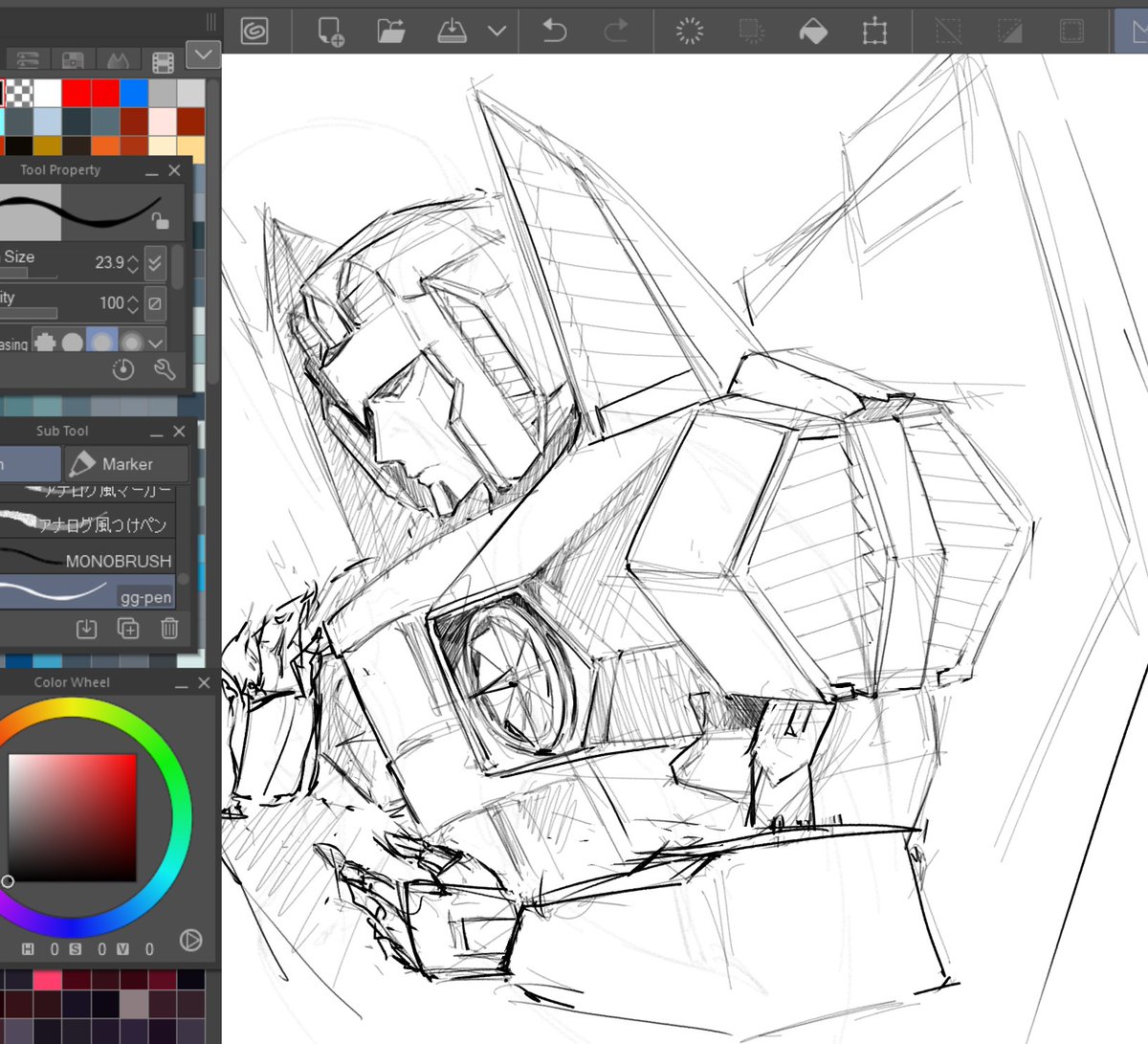Switch color wheel color space mode icon
This screenshot has height=1044, width=1148.
point(190,941)
